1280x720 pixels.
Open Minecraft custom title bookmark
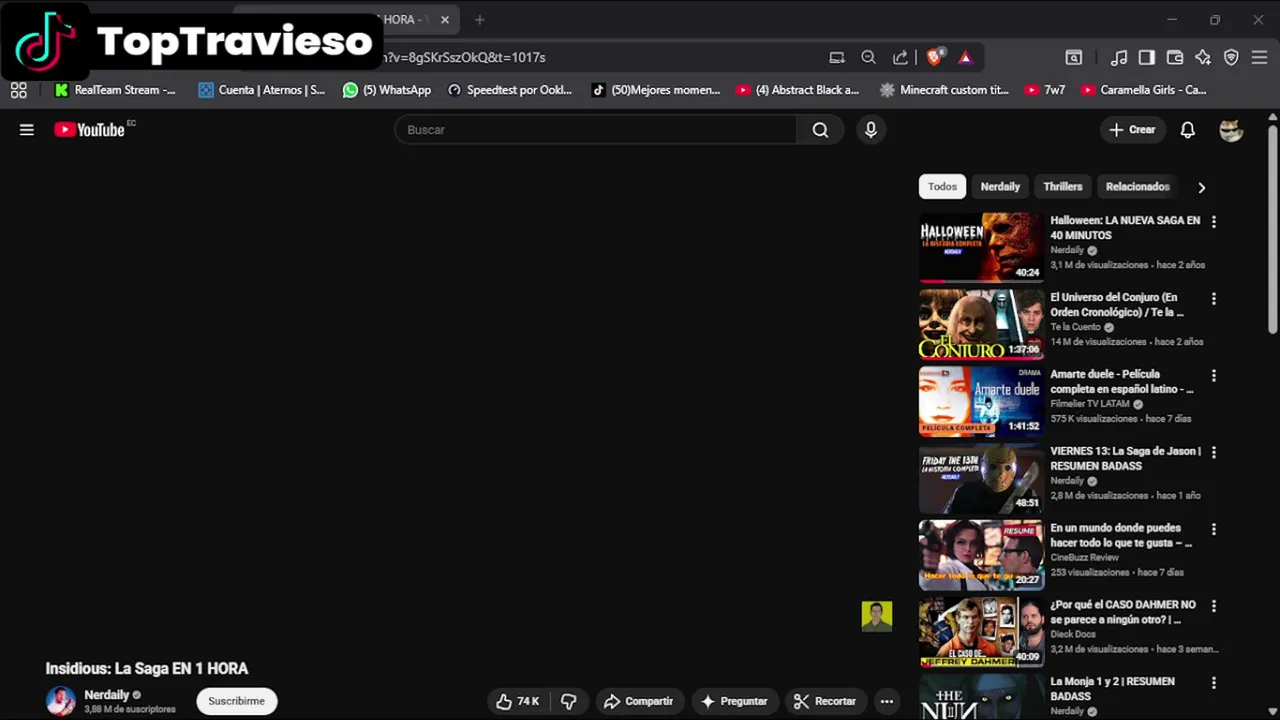pyautogui.click(x=944, y=90)
